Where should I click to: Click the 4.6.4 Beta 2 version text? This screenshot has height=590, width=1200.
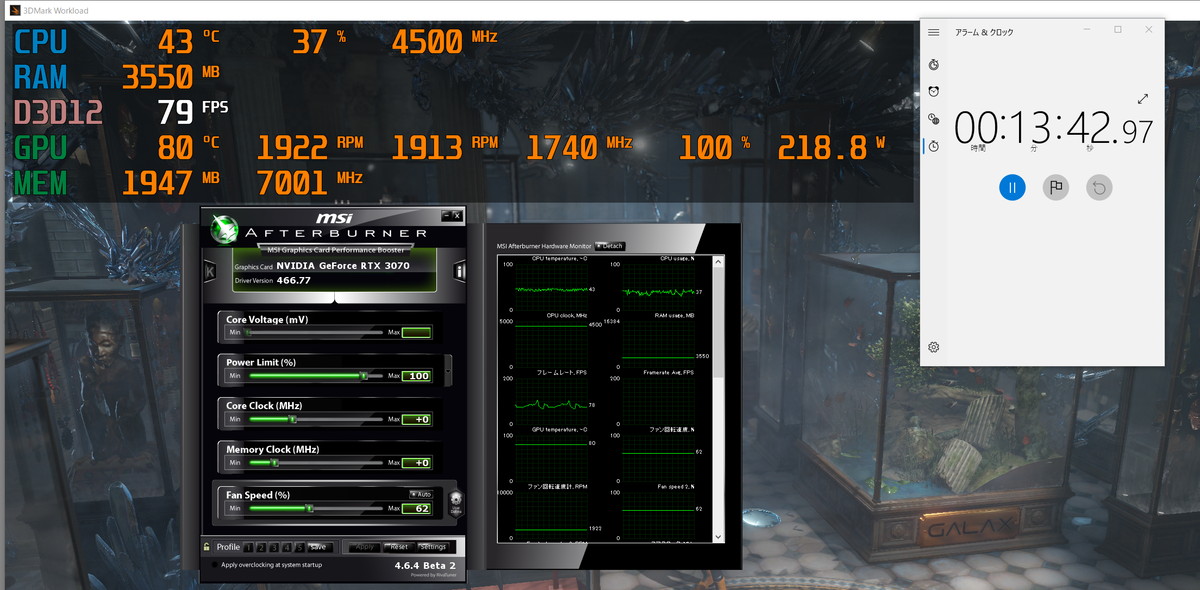426,565
